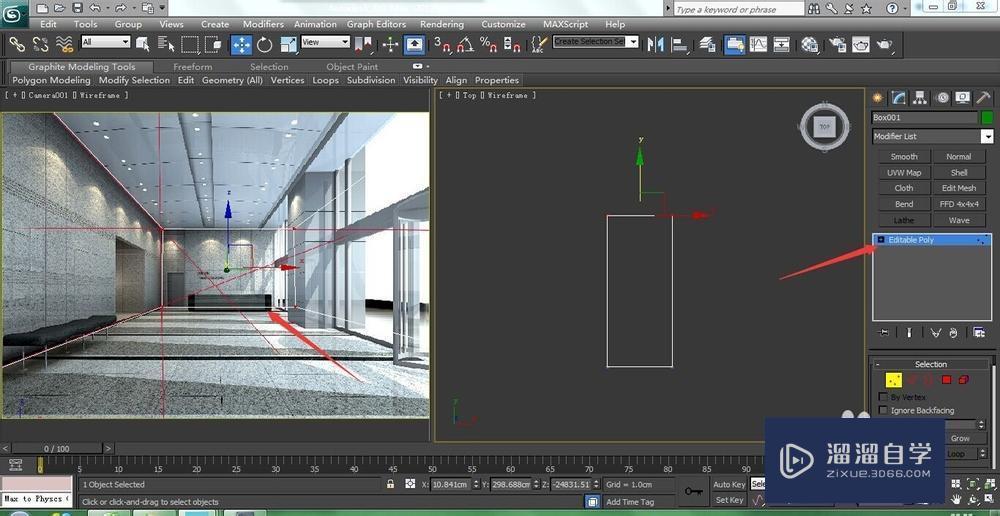
Task: Open the Modifiers menu
Action: (x=263, y=24)
